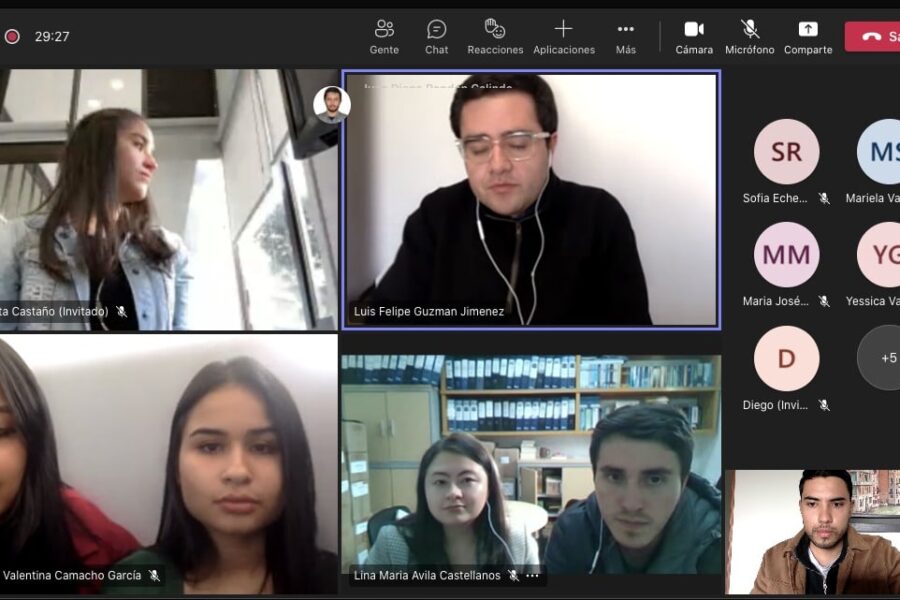Viewport: 900px width, 600px height.
Task: Open the Reacciones menu
Action: [495, 37]
